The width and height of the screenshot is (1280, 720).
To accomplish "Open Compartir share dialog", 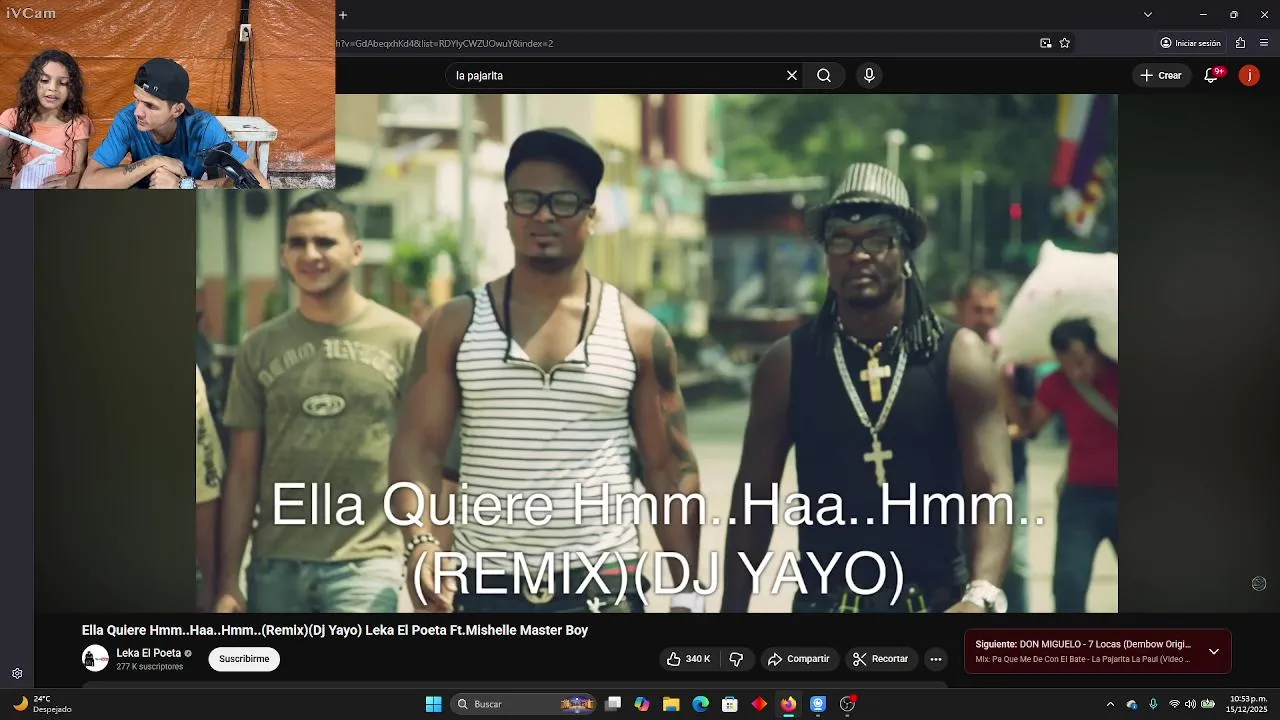I will click(798, 659).
